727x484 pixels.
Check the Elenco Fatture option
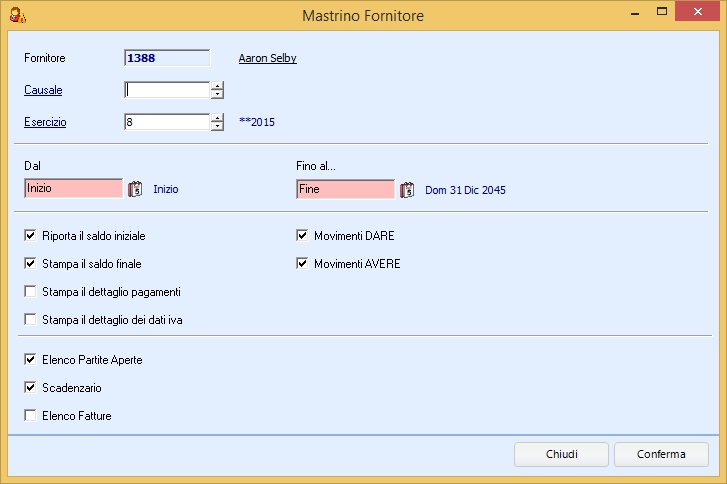[31, 415]
